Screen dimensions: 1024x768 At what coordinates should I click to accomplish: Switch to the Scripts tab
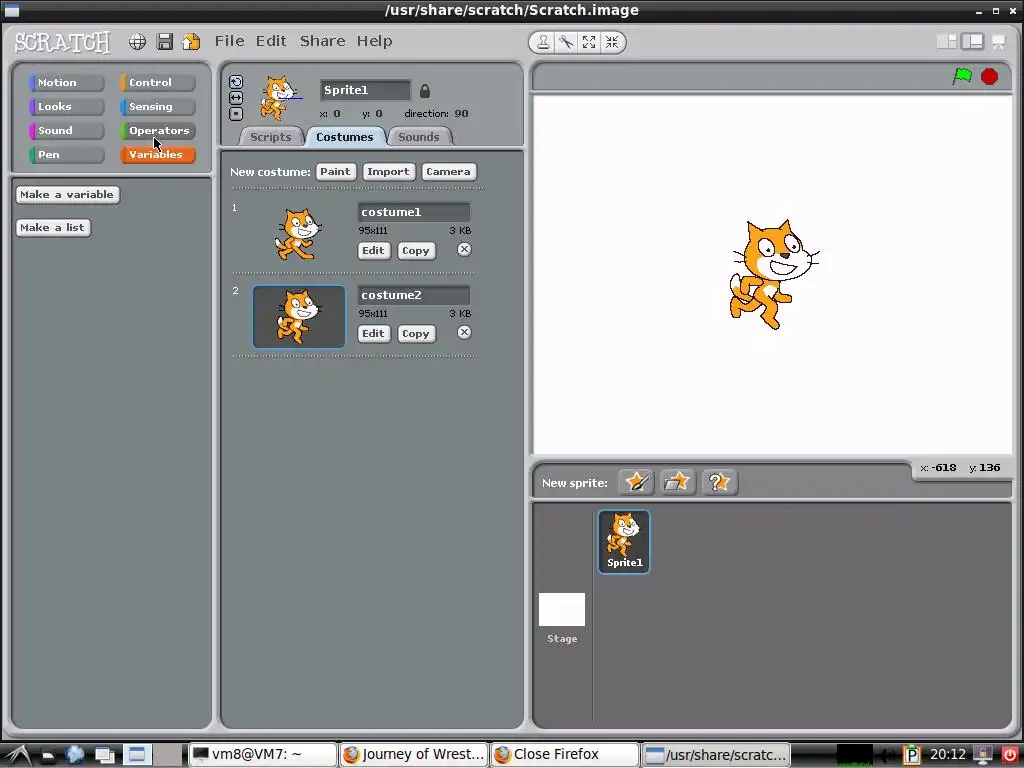(x=270, y=137)
